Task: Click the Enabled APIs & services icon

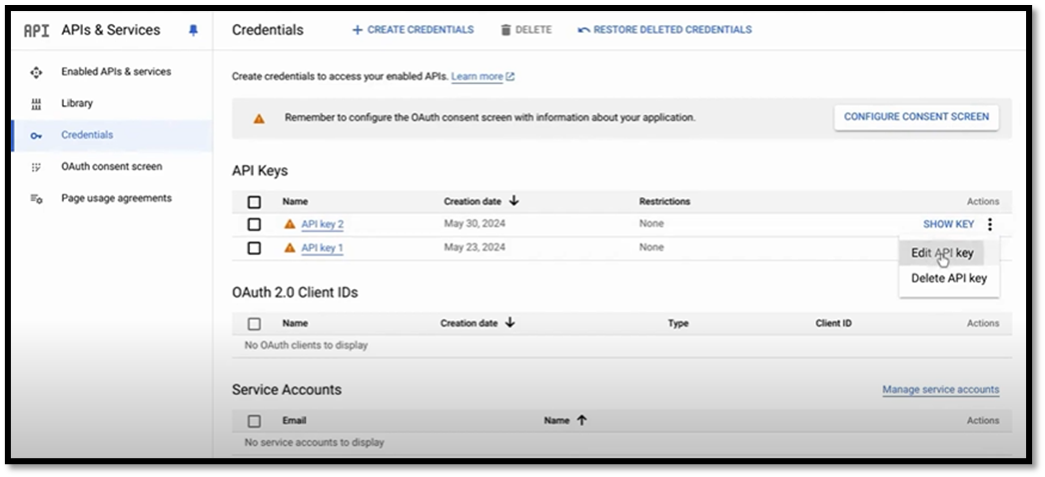Action: pos(36,72)
